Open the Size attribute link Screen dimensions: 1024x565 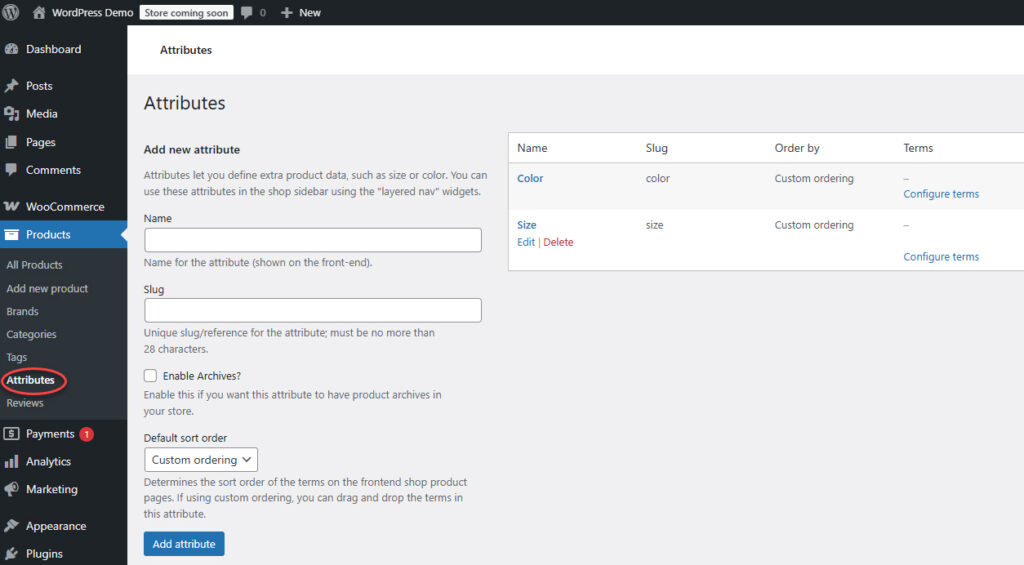tap(526, 225)
